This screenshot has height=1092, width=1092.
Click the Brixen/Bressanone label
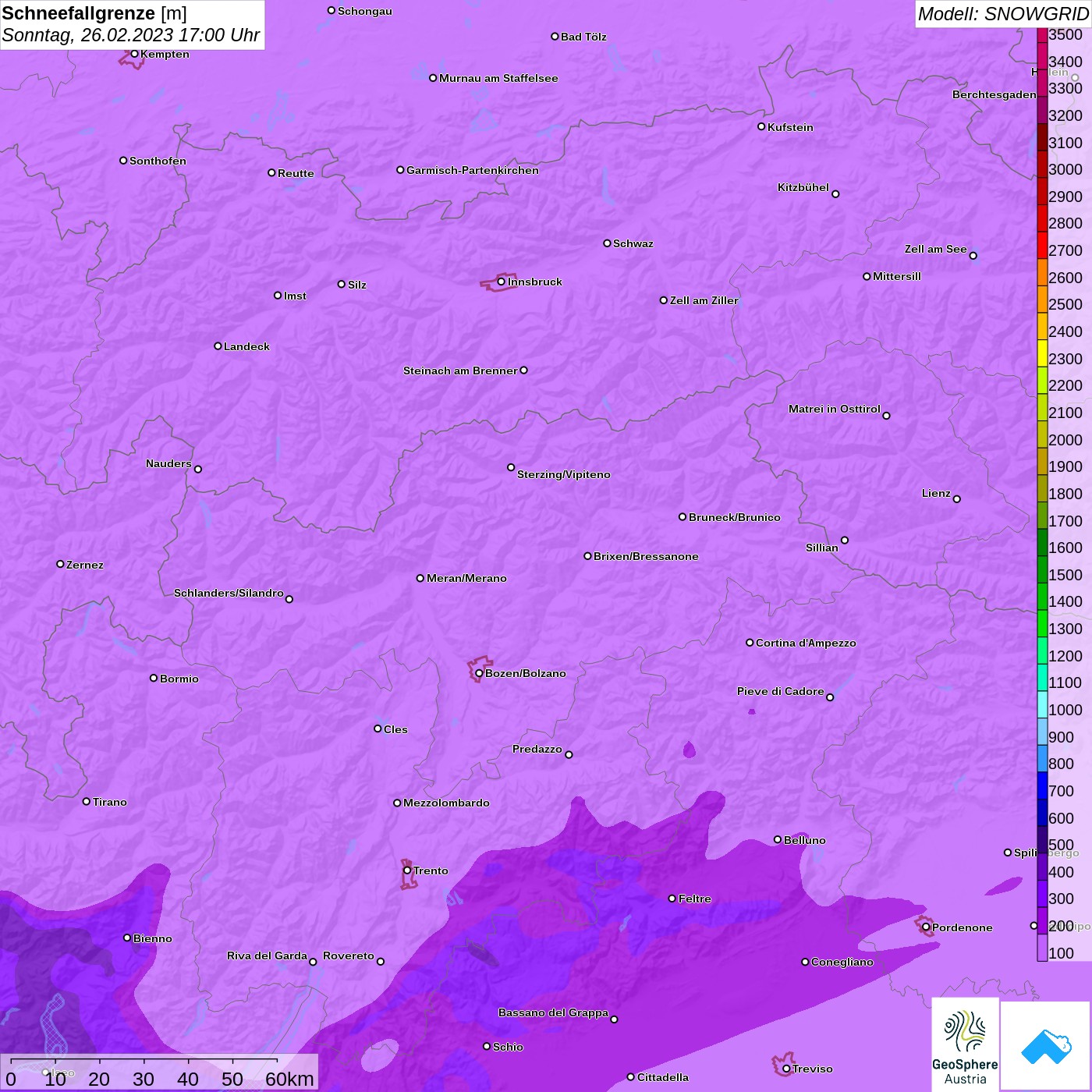coord(646,556)
